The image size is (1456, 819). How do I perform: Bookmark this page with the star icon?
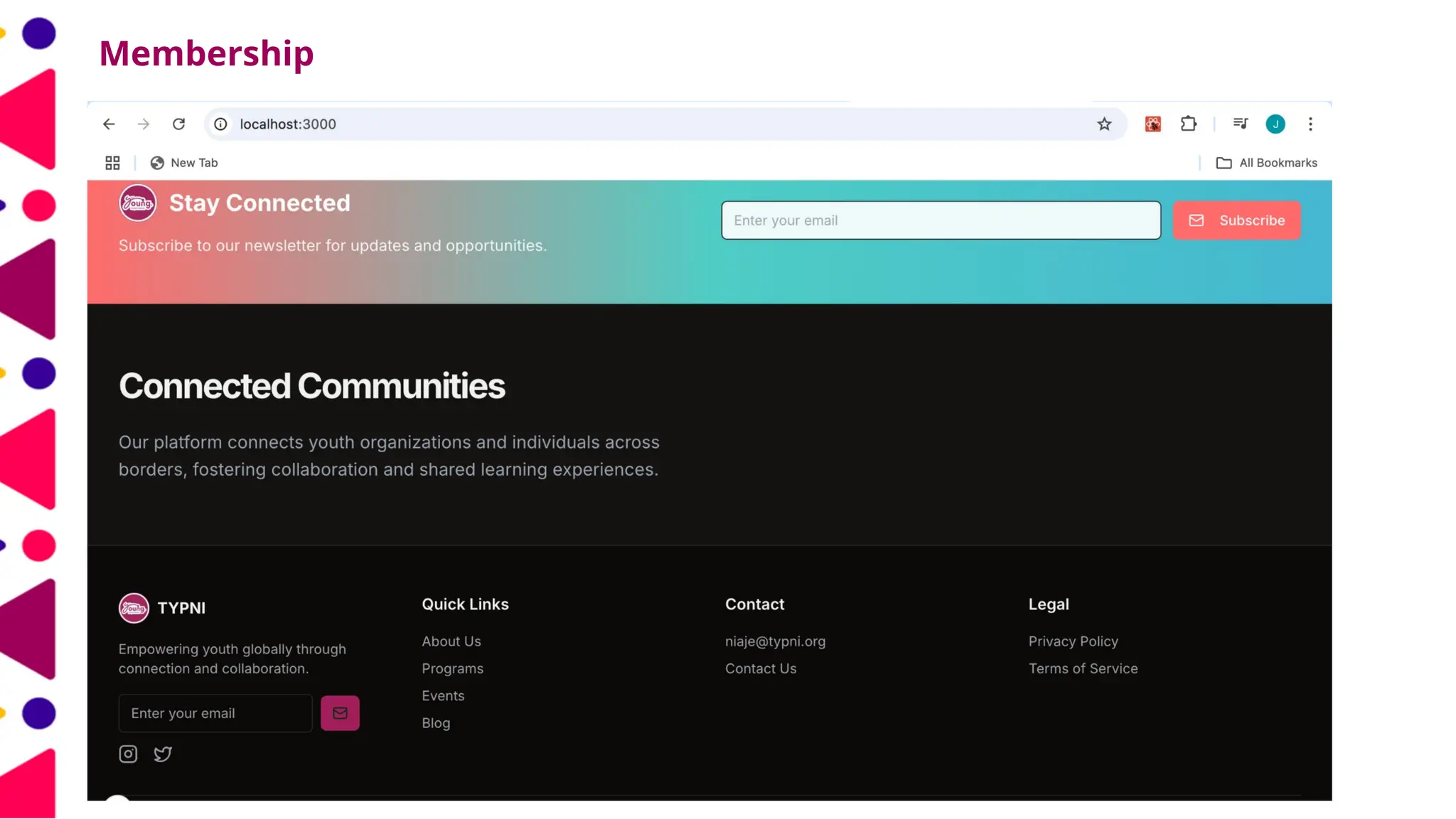coord(1104,124)
